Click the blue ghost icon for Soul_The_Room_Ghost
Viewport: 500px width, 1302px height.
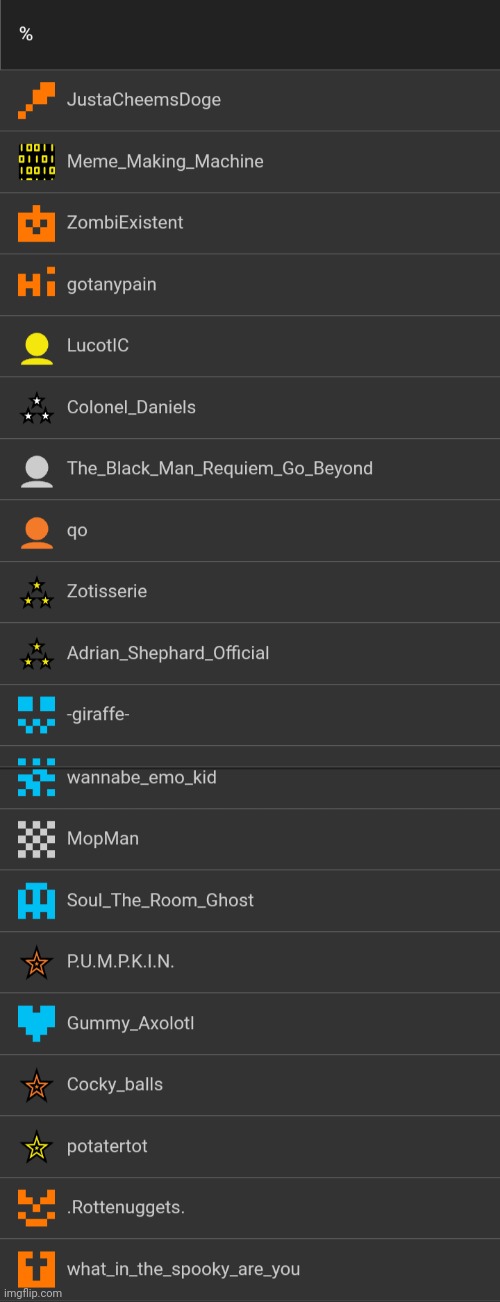tap(36, 900)
